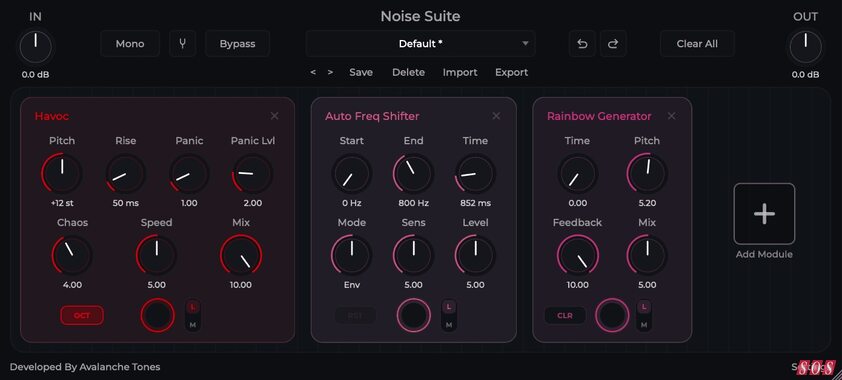Click the 50 ms Rise value
842x380 pixels.
pyautogui.click(x=126, y=203)
